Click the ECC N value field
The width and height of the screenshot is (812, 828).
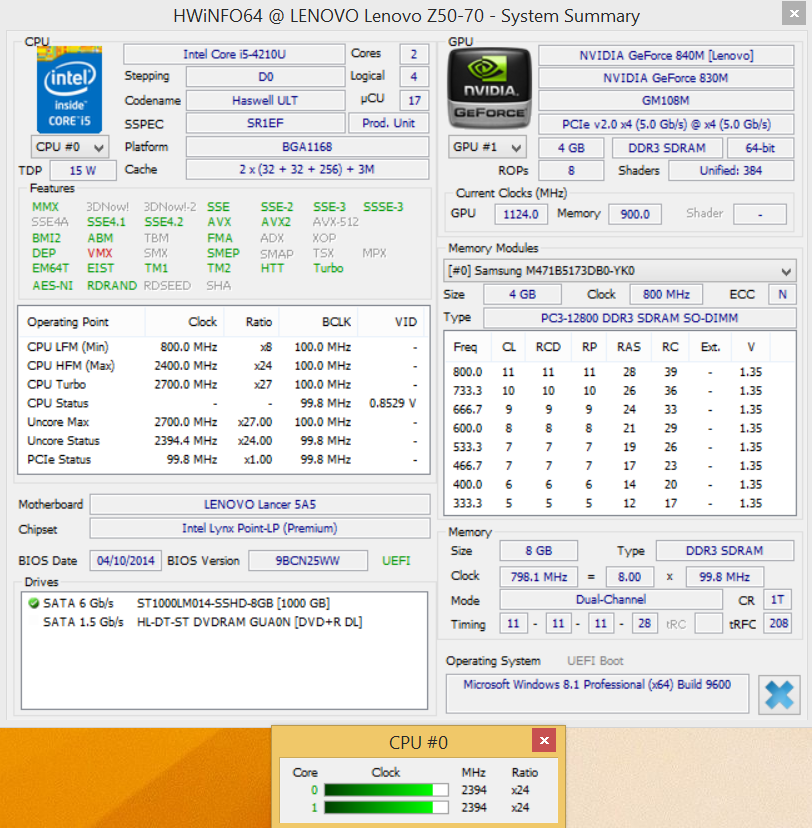[782, 294]
